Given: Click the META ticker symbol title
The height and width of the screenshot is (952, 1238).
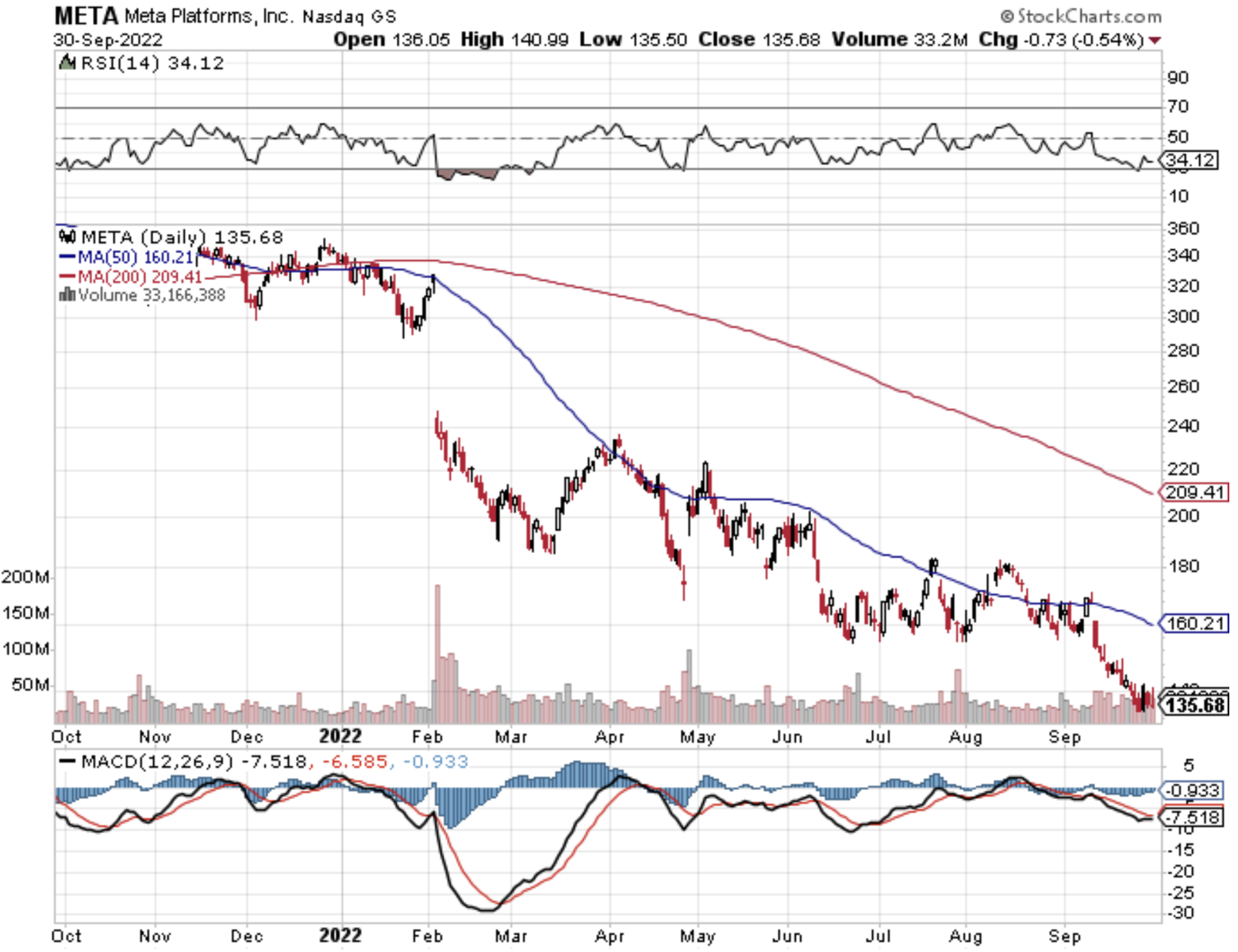Looking at the screenshot, I should click(x=86, y=15).
